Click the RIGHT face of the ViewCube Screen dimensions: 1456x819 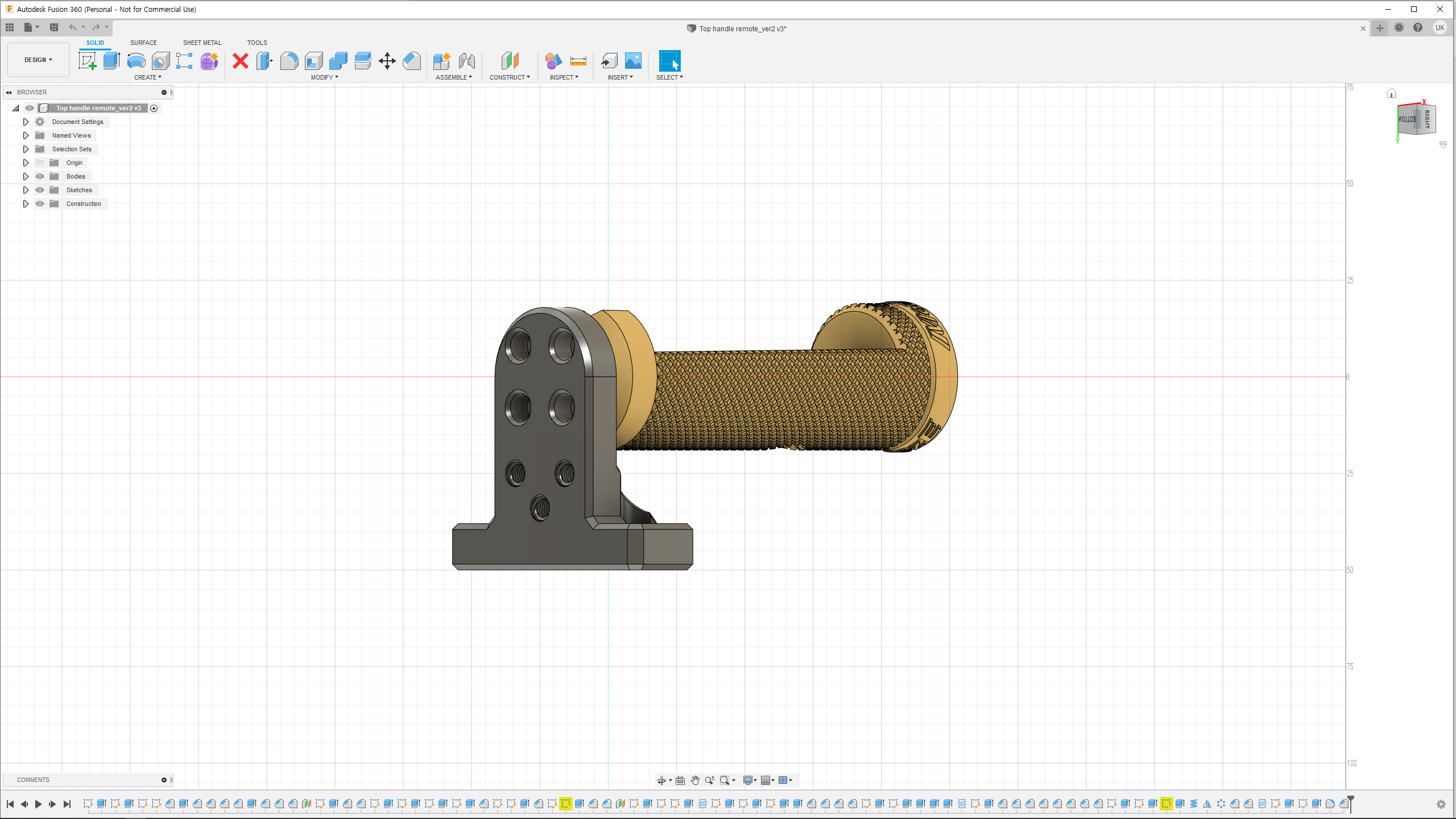coord(1427,119)
